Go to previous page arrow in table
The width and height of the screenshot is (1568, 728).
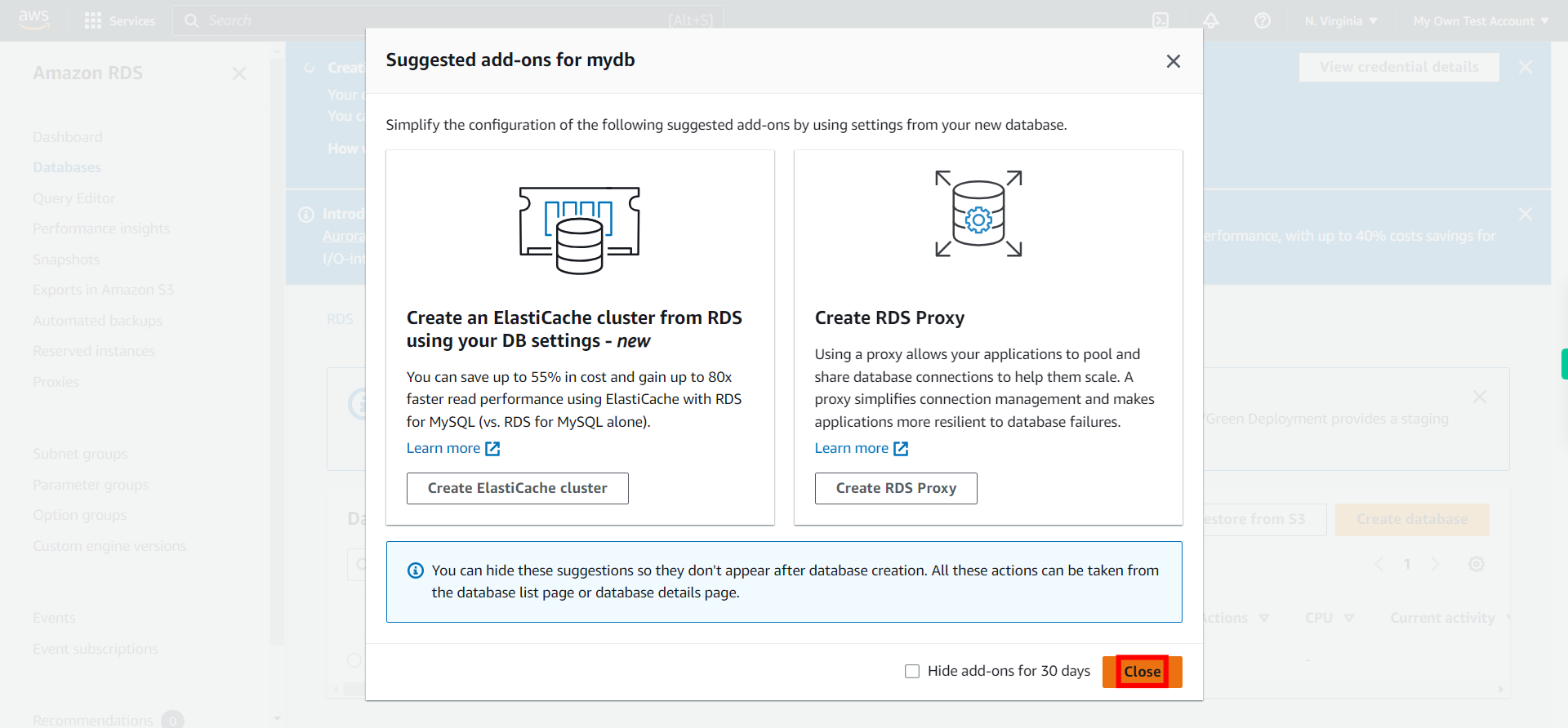coord(1379,564)
